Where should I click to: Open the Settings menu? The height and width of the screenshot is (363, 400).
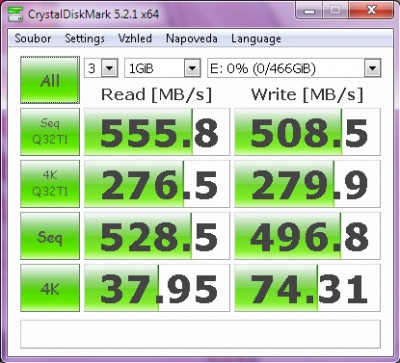tap(85, 39)
